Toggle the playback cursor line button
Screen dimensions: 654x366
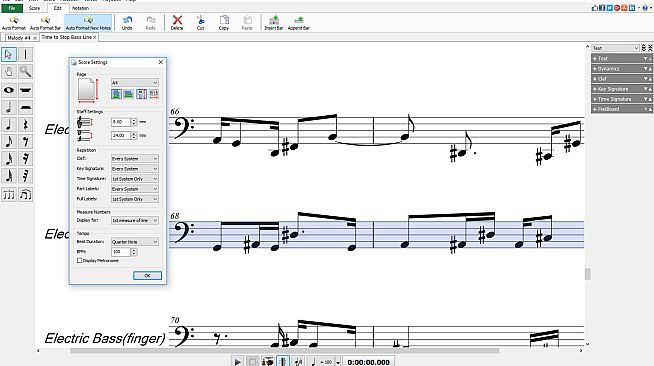click(x=283, y=362)
